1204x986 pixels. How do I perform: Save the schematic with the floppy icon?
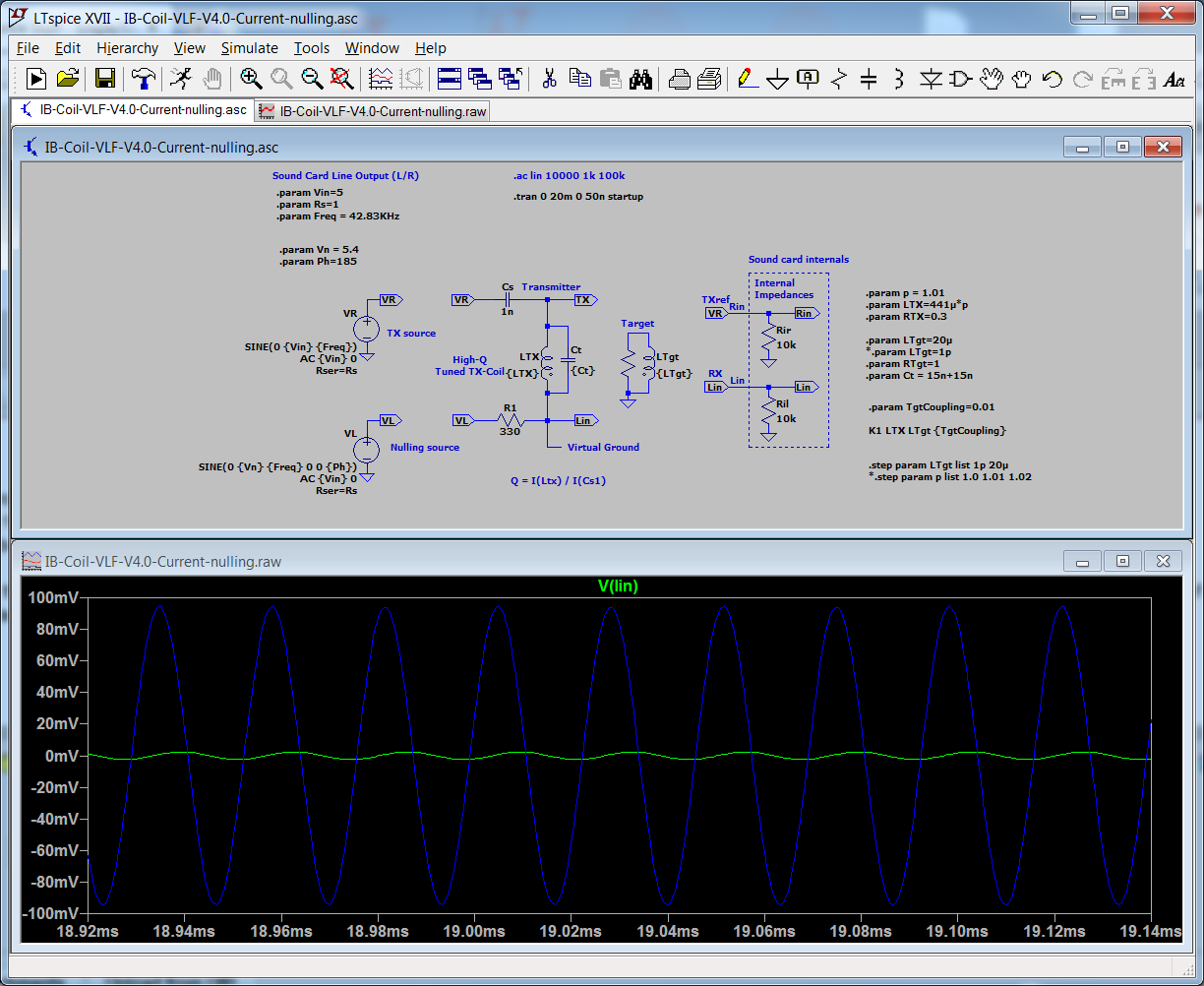pos(105,79)
